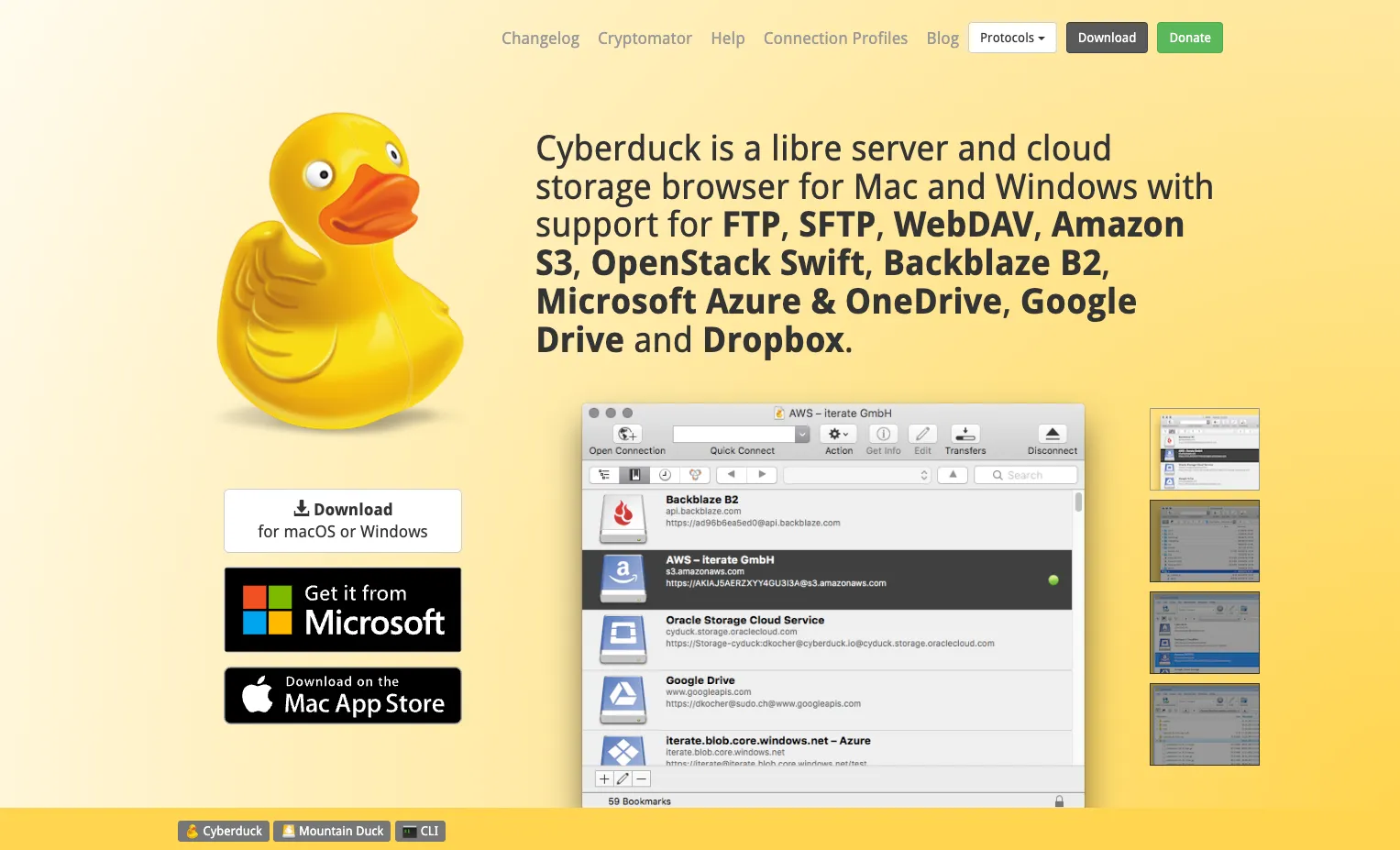
Task: Click the Open Connection globe icon
Action: [627, 434]
